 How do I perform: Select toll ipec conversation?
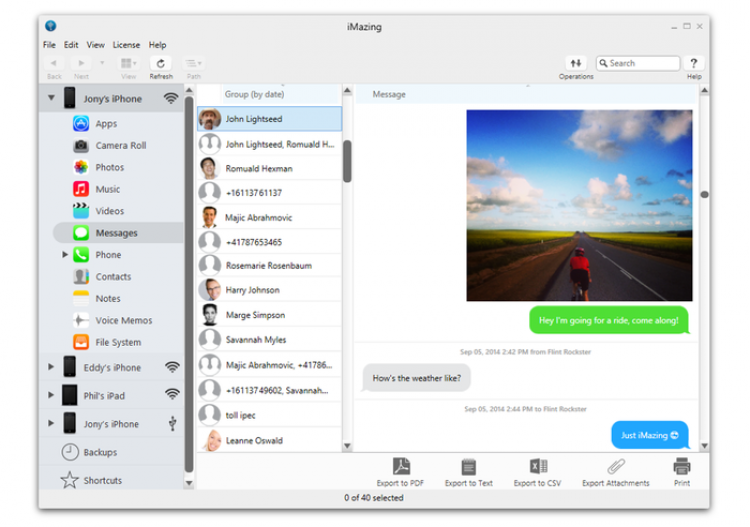[x=270, y=415]
